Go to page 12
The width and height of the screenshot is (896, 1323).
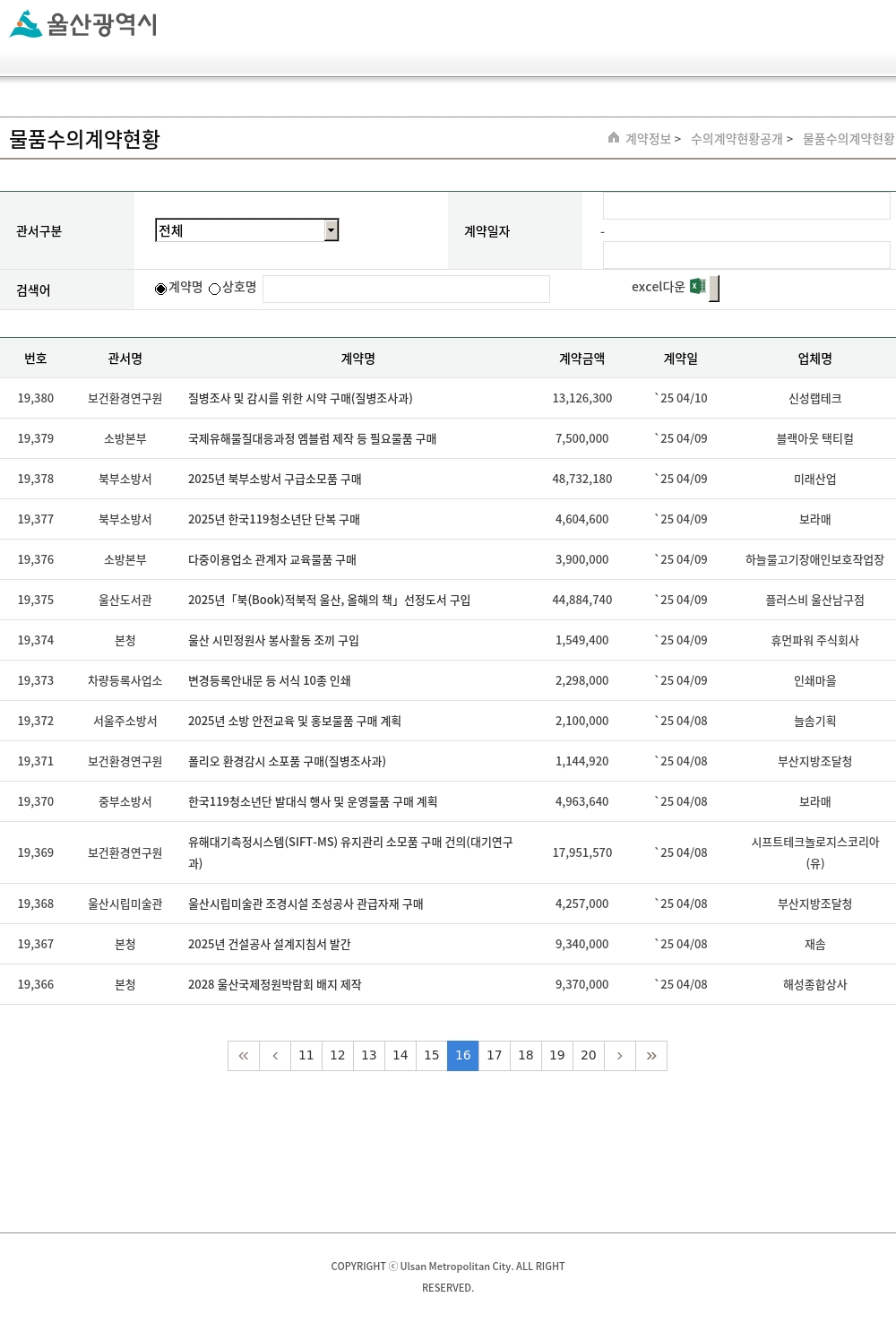click(x=338, y=1055)
